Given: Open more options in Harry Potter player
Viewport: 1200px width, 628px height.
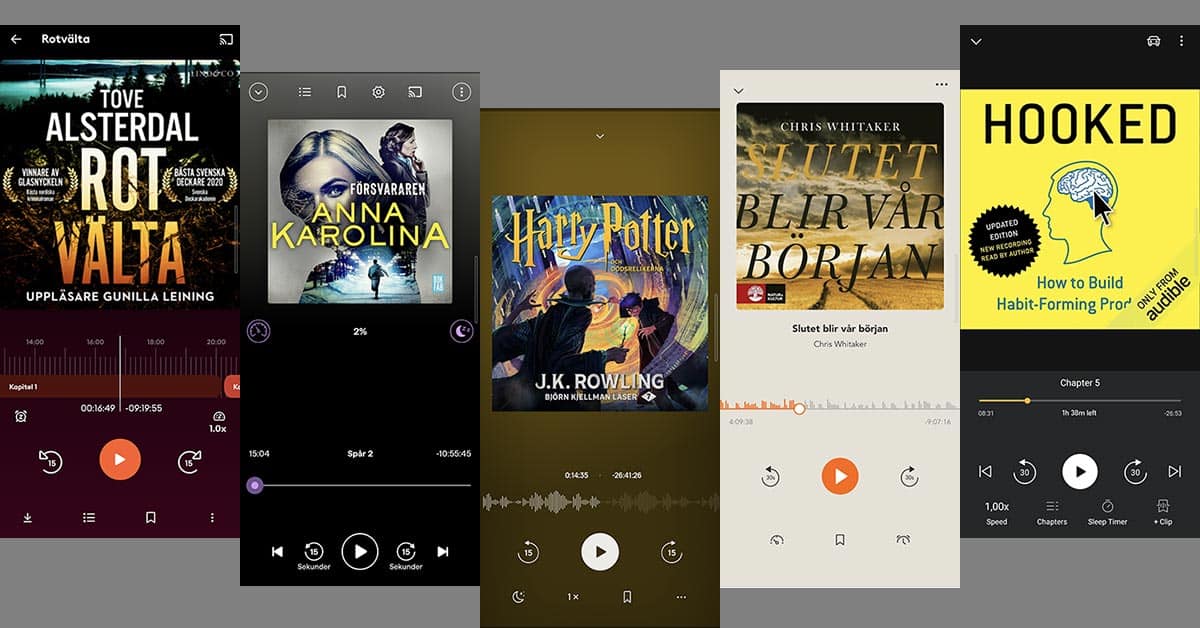Looking at the screenshot, I should tap(681, 597).
